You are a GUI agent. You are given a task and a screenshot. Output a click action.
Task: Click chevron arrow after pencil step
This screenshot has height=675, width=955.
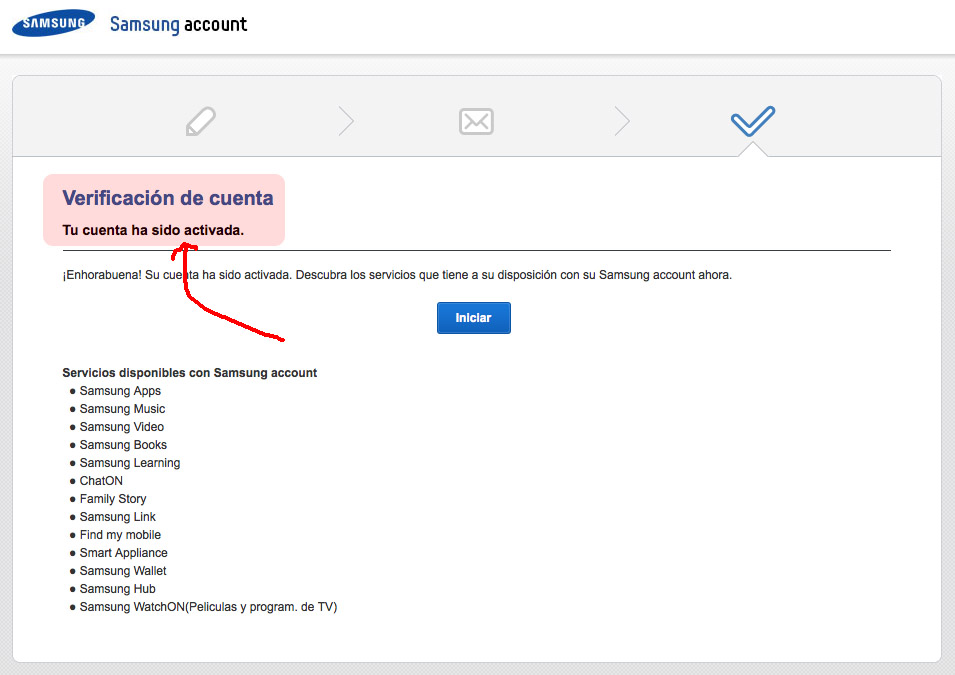[347, 121]
